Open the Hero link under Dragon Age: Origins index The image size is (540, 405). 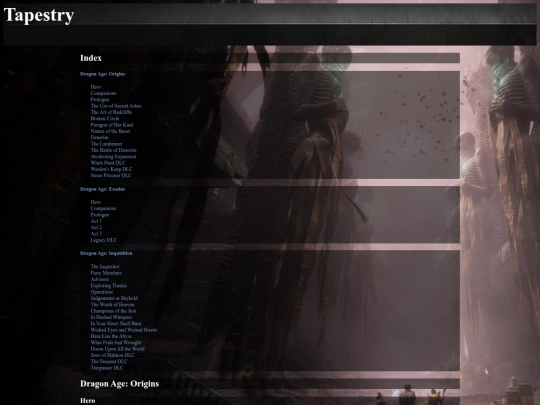point(96,87)
